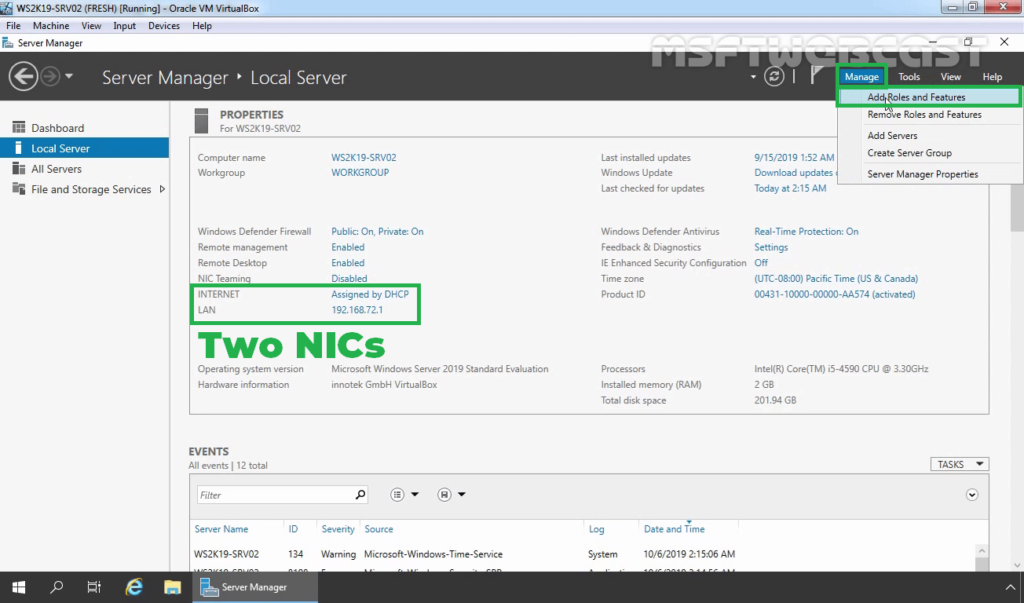Screen dimensions: 1024x603
Task: Select Add Roles and Features
Action: tap(929, 97)
